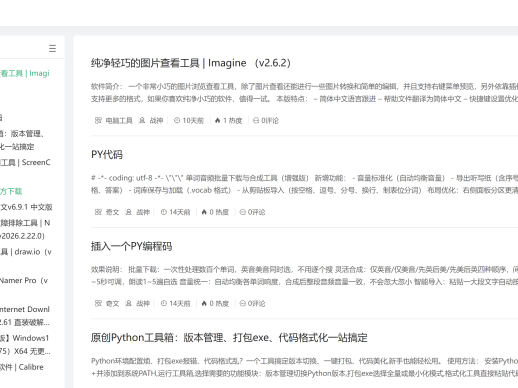The height and width of the screenshot is (388, 518).
Task: Click author icon in PY代码 post
Action: [129, 212]
